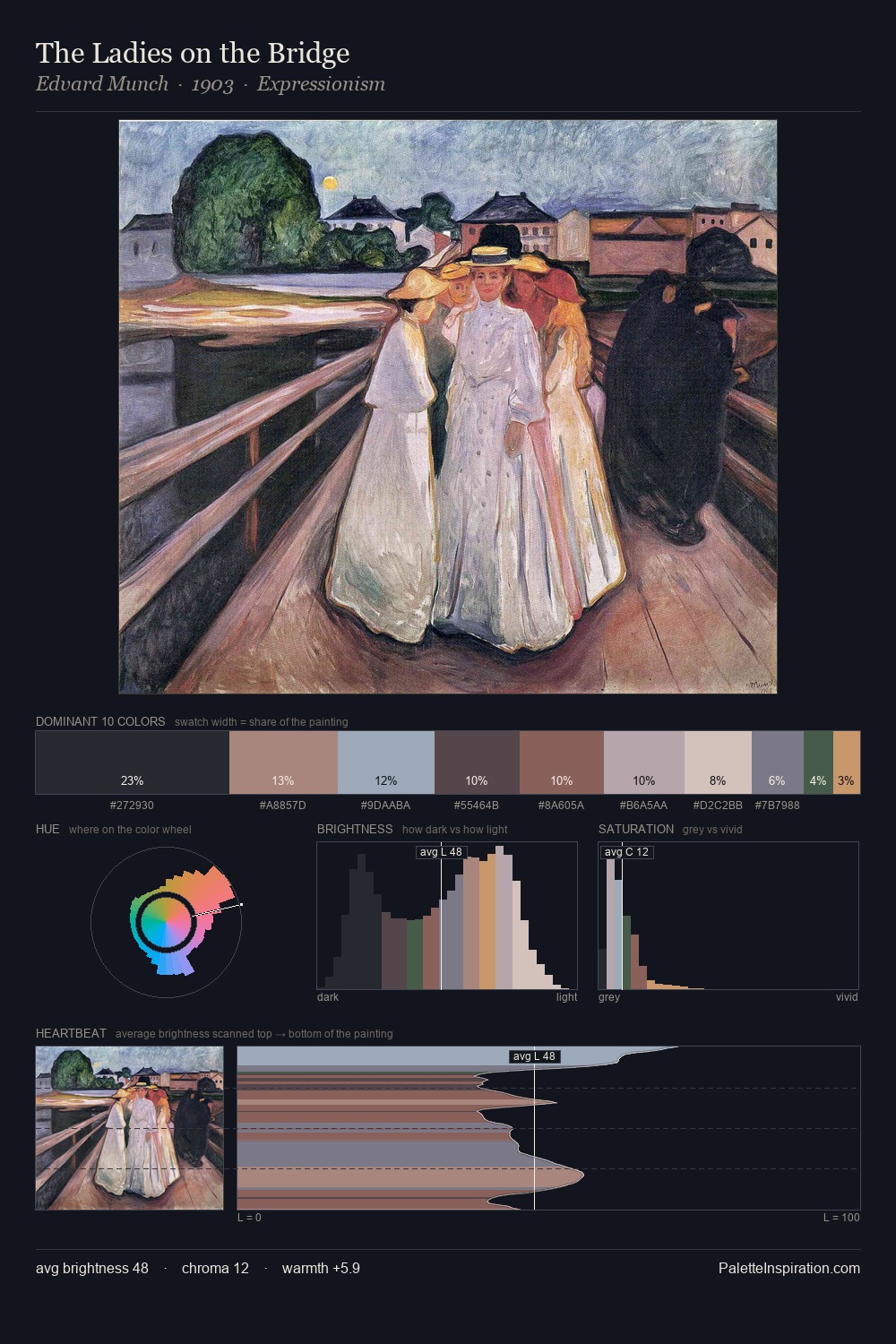
Task: Click the brightness histogram chart
Action: coord(447,916)
